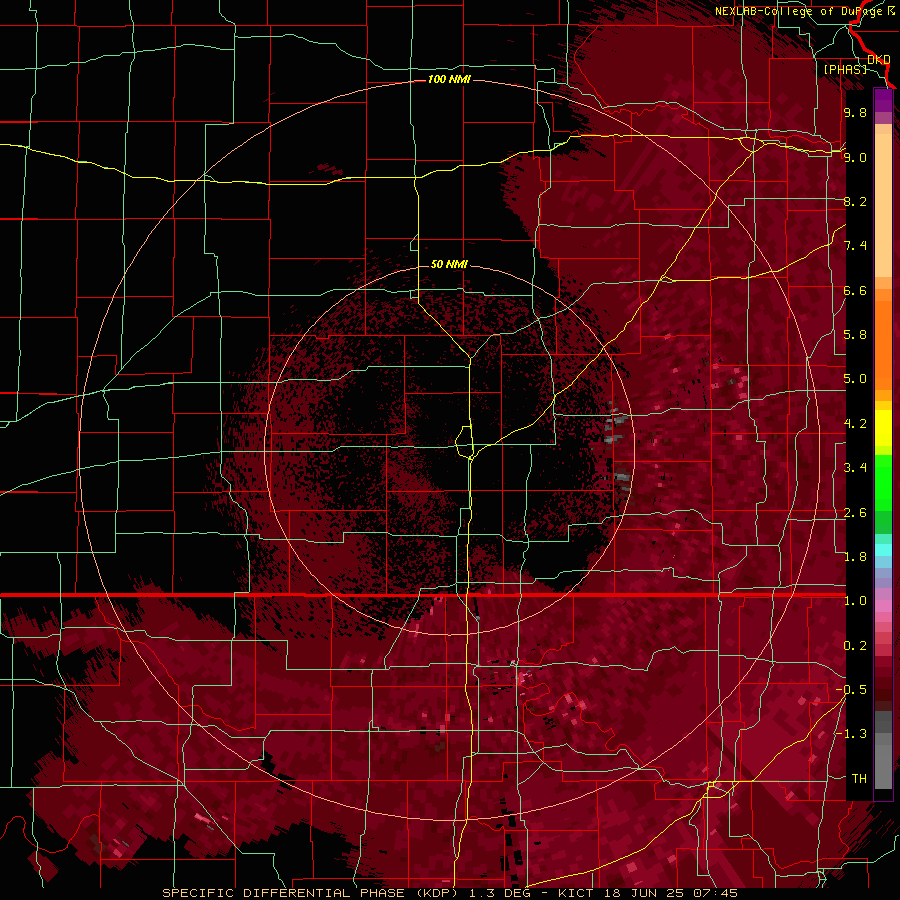Click the DKD product code label
This screenshot has height=900, width=900.
pyautogui.click(x=878, y=60)
